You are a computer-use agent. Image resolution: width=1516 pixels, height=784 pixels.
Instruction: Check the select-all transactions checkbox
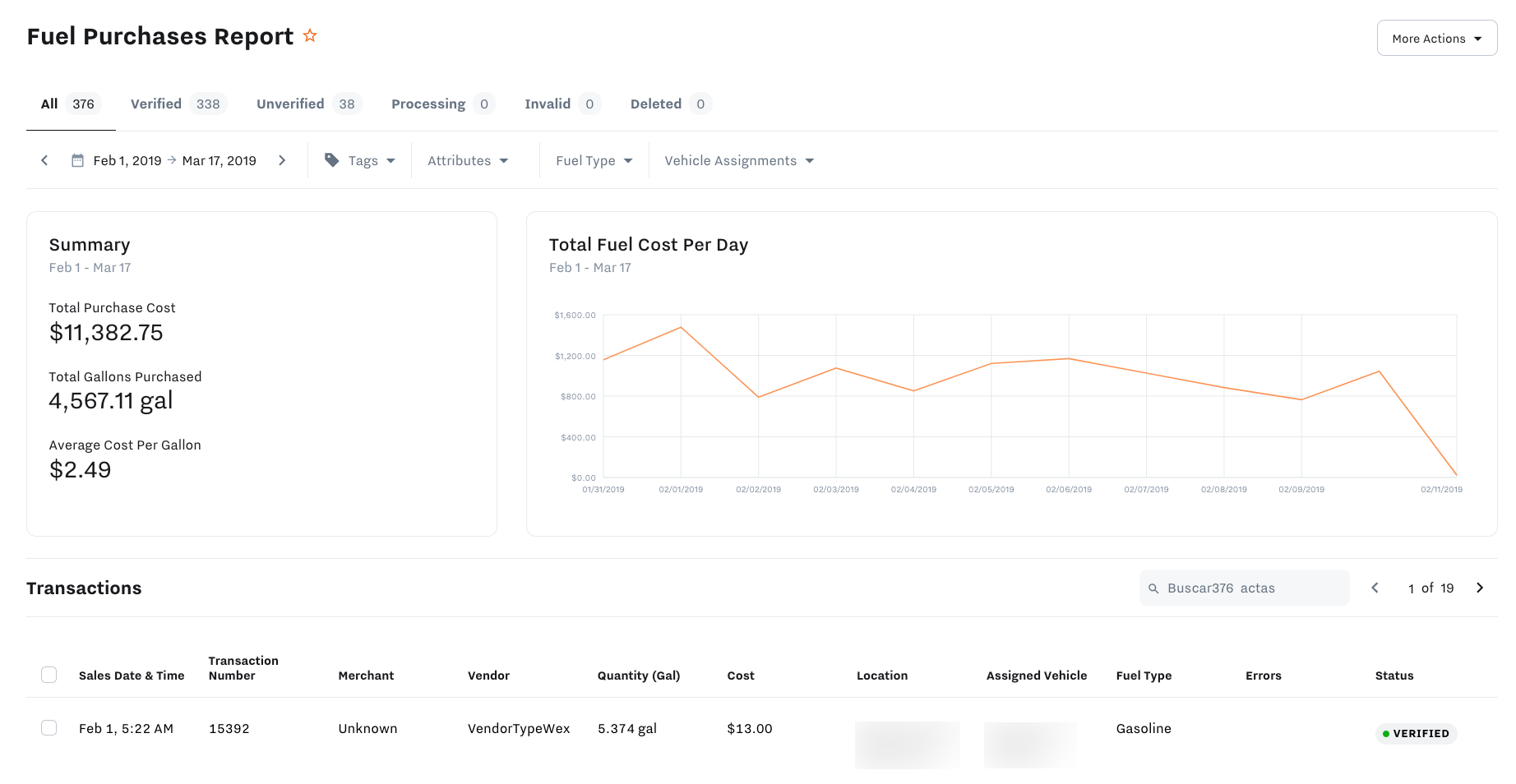click(49, 675)
